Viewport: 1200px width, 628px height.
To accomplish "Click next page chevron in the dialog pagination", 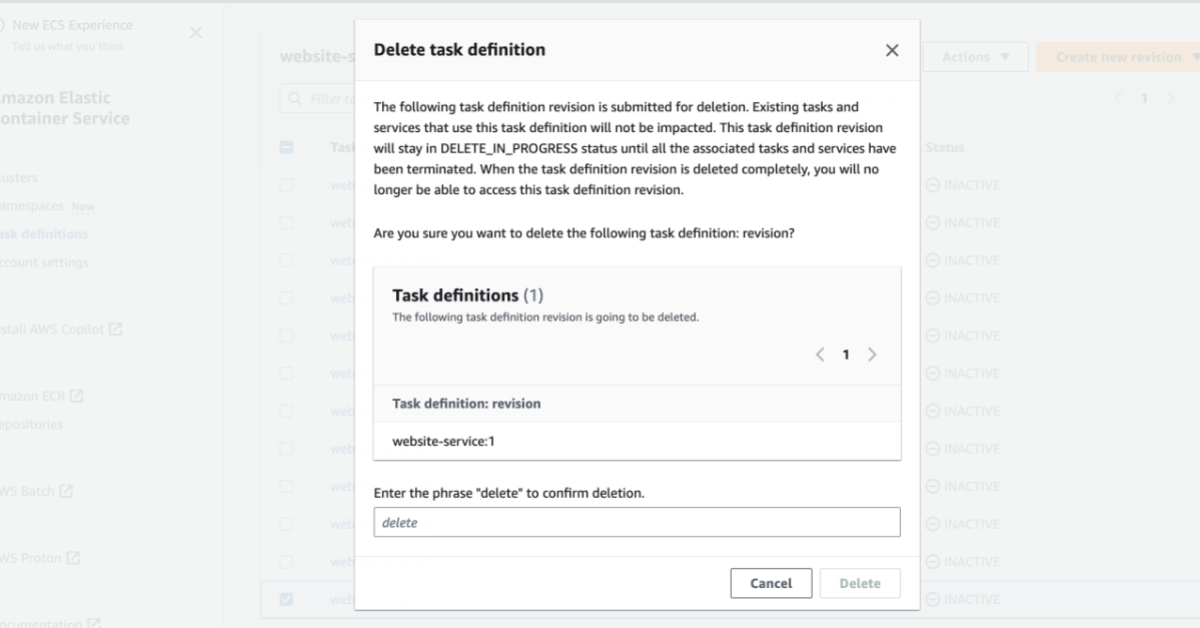I will (871, 354).
